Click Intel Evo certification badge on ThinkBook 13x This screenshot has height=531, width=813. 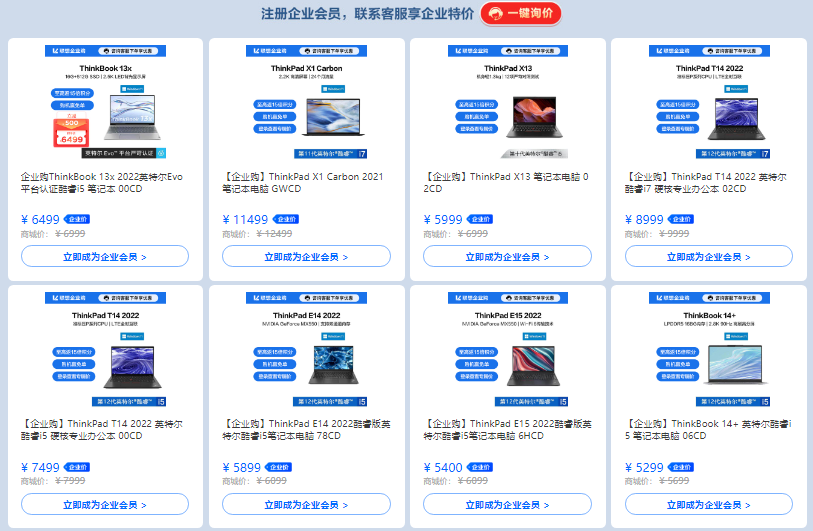pos(123,153)
